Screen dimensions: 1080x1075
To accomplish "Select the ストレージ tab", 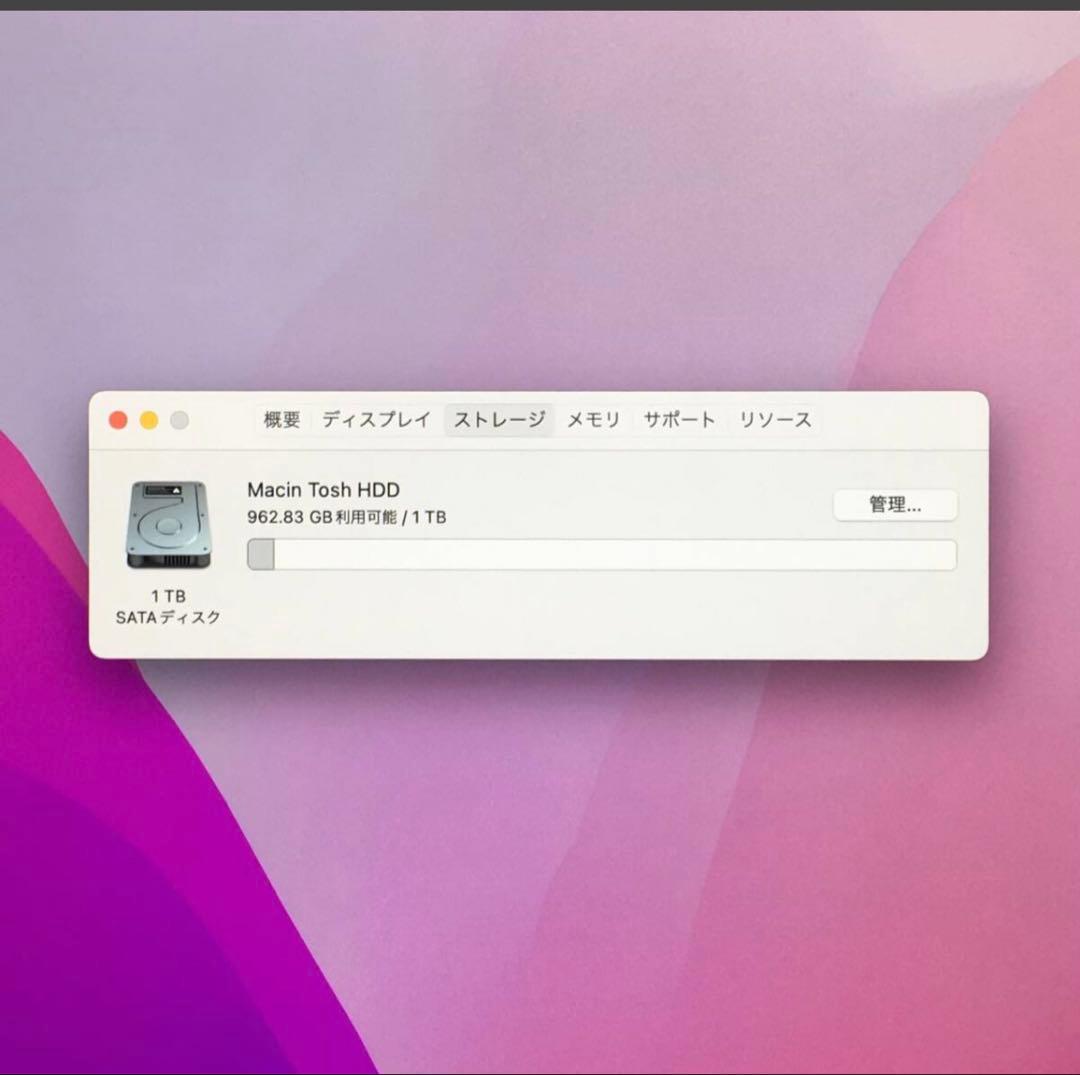I will click(x=498, y=420).
